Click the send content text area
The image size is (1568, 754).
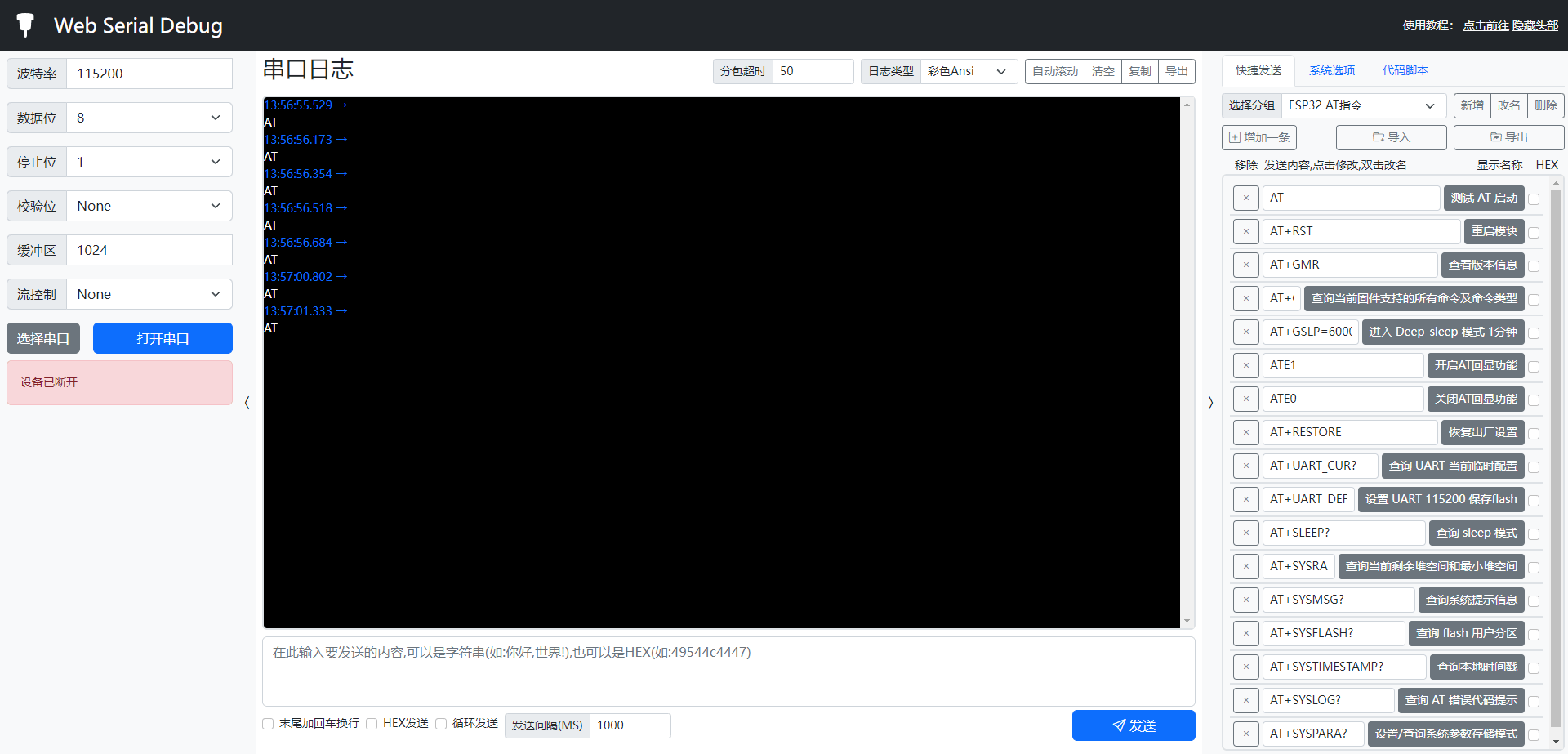tap(728, 671)
